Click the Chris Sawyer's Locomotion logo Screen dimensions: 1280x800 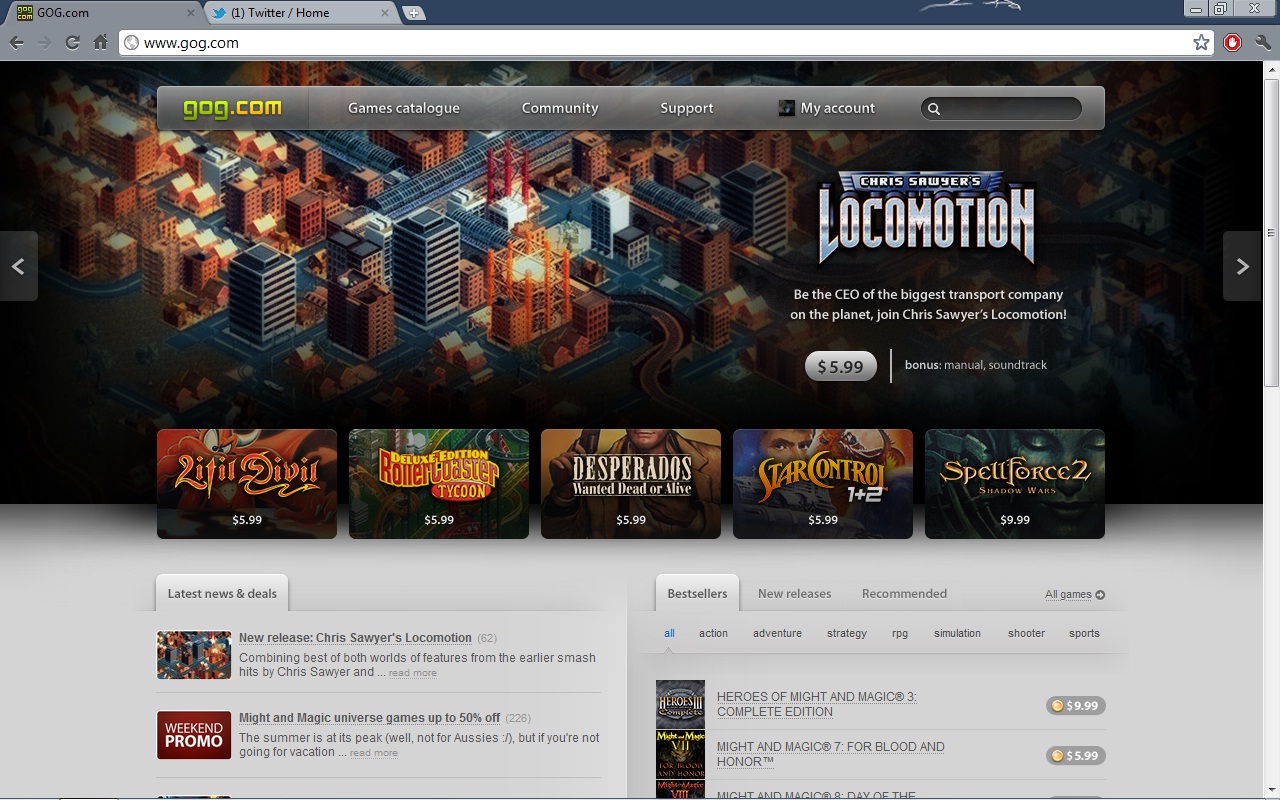(x=926, y=218)
